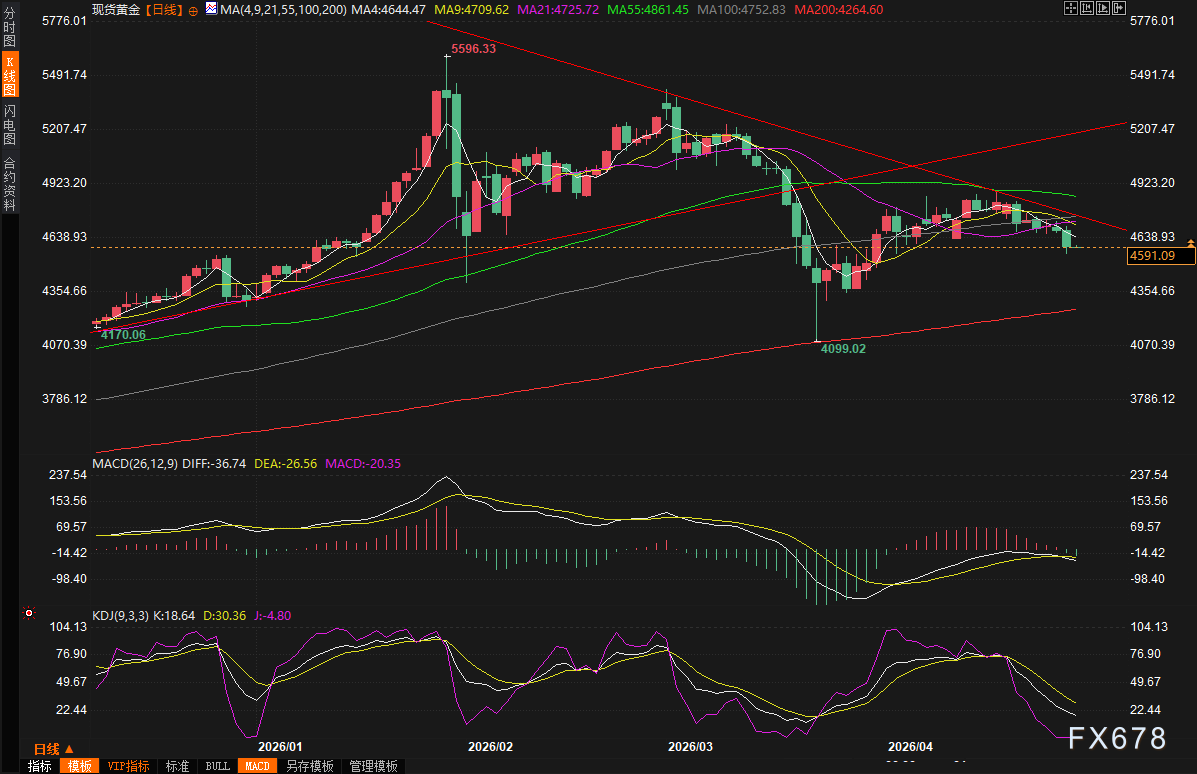Click the crosshair cursor icon at top right

[x=1071, y=8]
